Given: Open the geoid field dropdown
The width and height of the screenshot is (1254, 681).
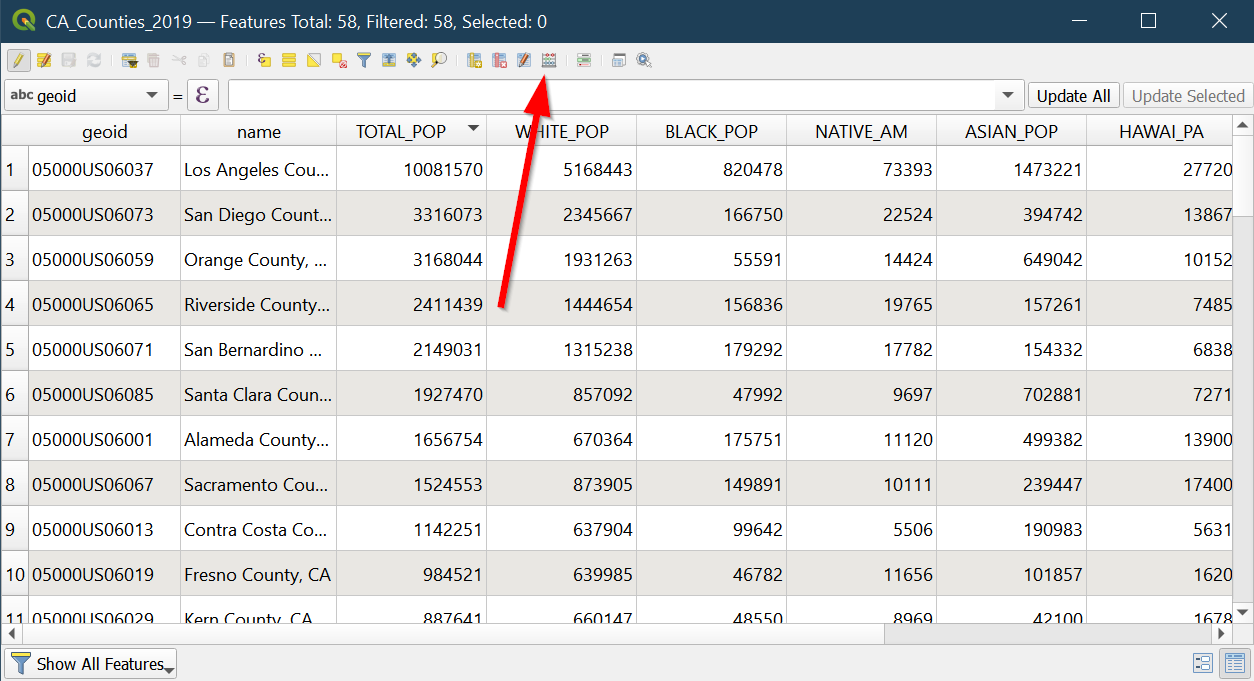Looking at the screenshot, I should pos(85,96).
